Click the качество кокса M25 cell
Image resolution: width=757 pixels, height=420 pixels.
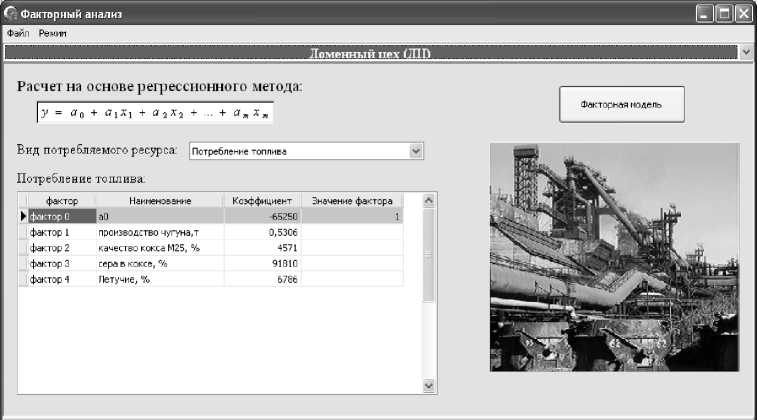(x=159, y=248)
